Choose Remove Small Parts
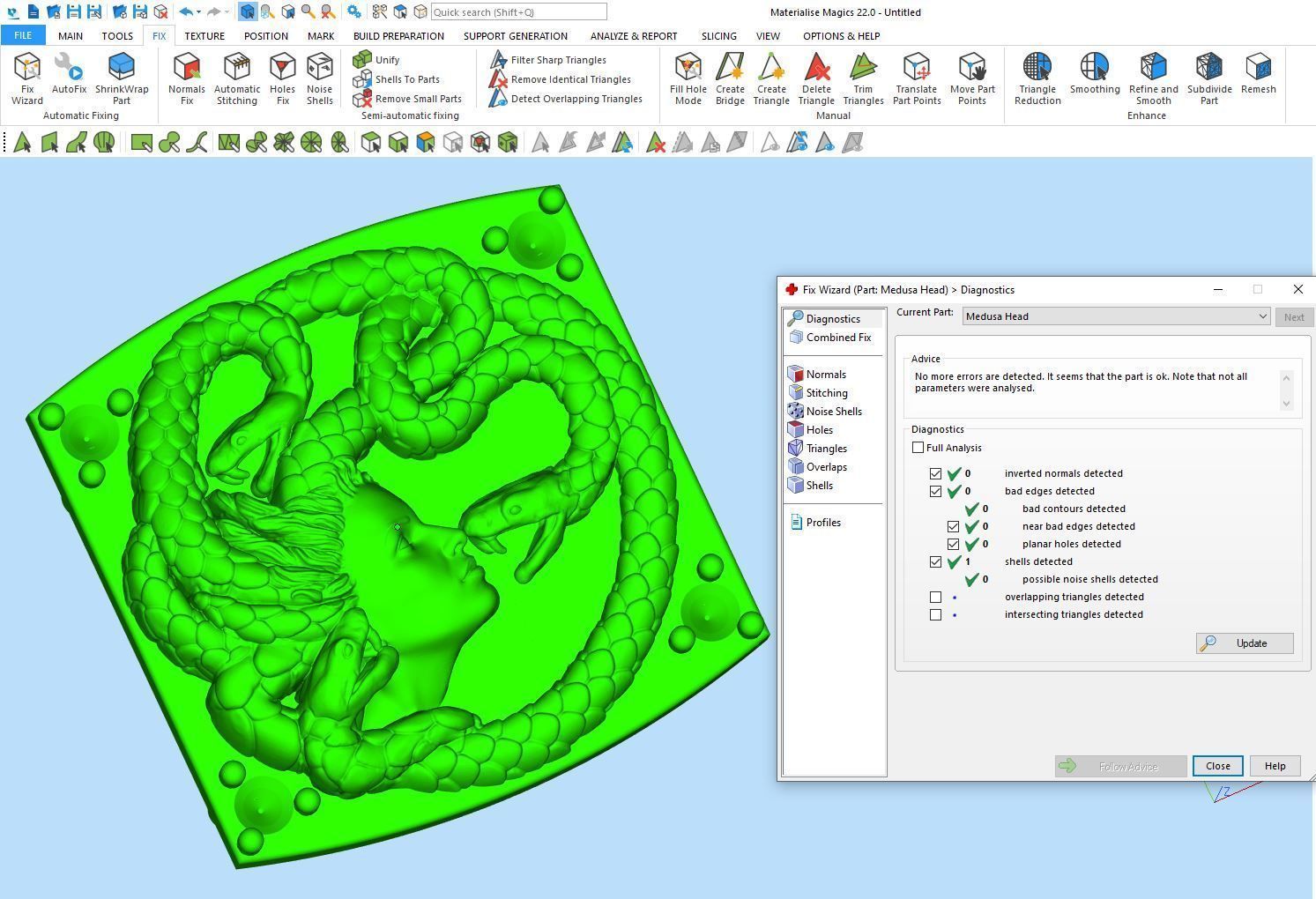This screenshot has height=899, width=1316. point(407,99)
